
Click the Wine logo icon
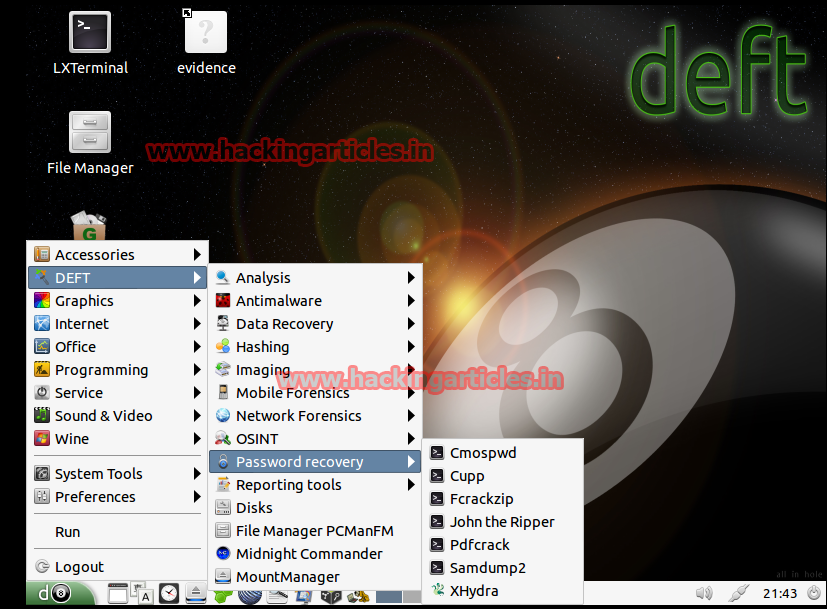[42, 438]
